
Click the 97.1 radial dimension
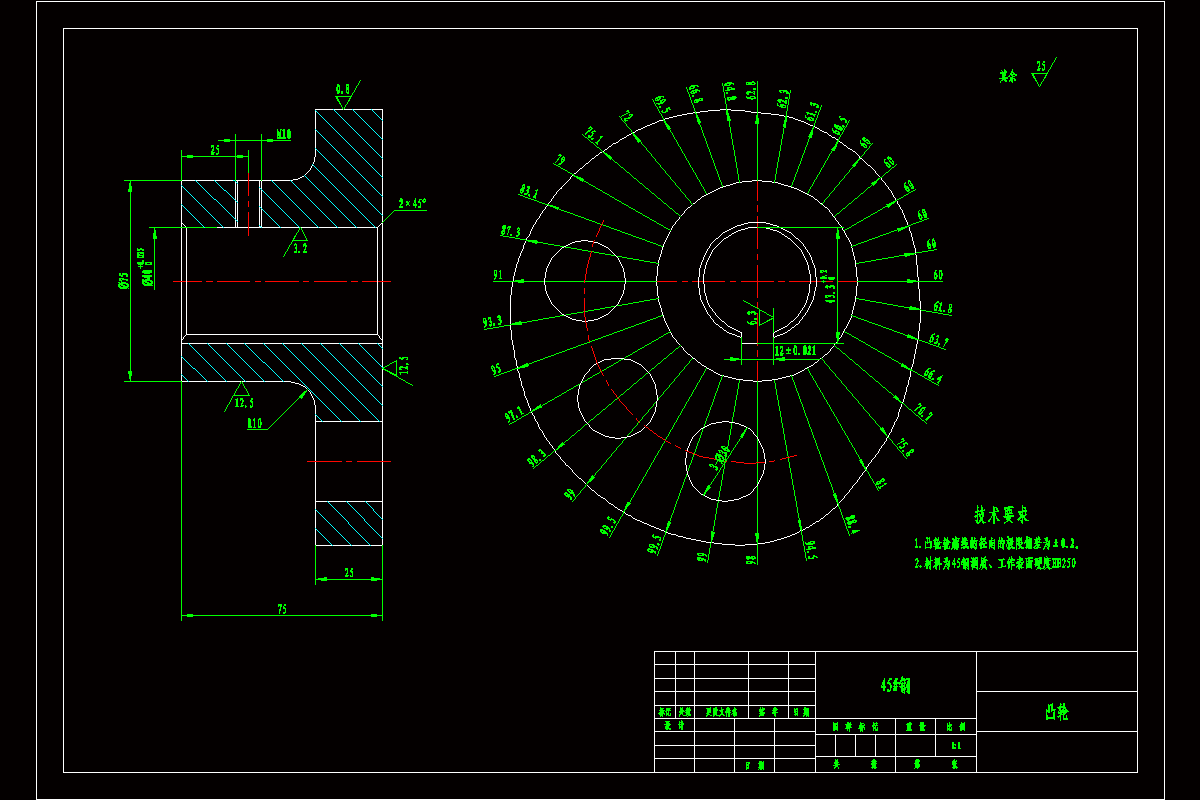click(514, 413)
